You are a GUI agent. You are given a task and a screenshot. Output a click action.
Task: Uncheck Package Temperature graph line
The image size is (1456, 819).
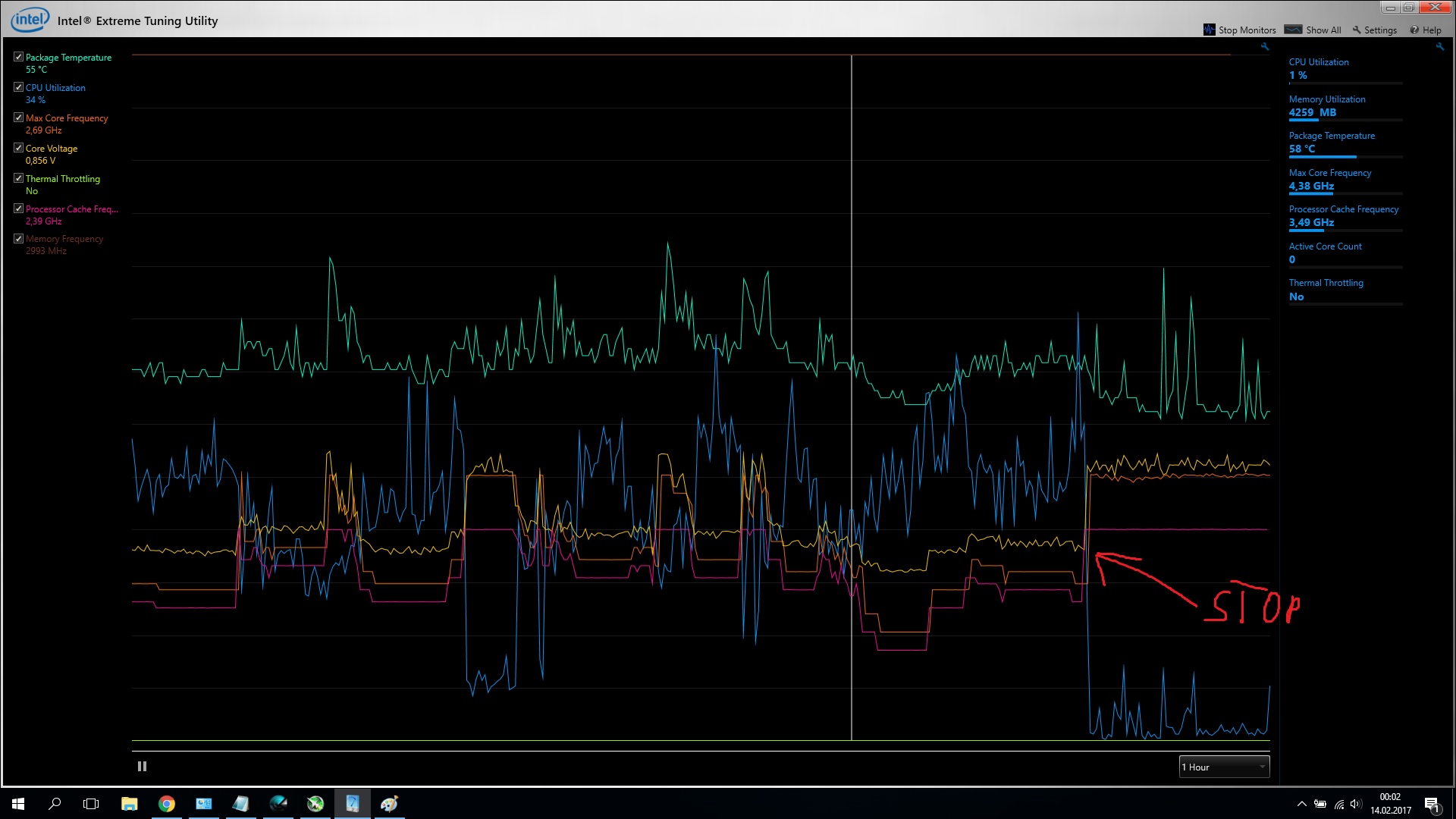click(18, 57)
